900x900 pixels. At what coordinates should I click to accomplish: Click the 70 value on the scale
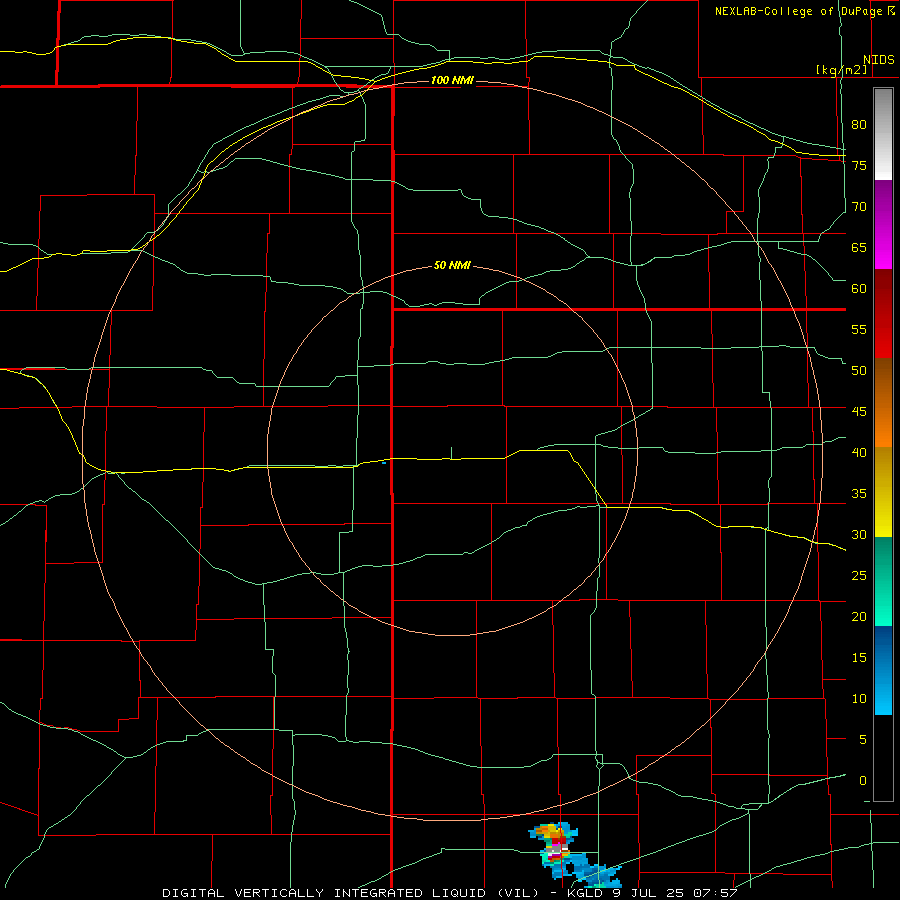pyautogui.click(x=859, y=207)
